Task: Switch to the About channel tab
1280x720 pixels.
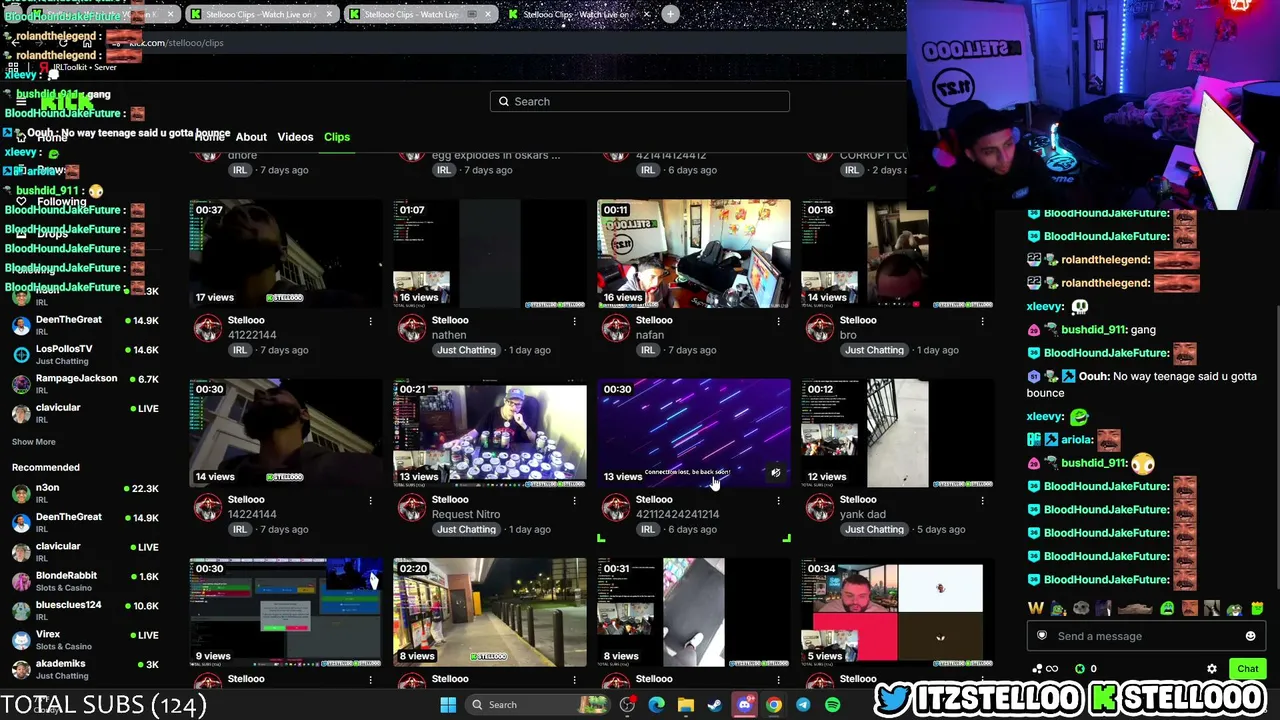Action: [251, 137]
